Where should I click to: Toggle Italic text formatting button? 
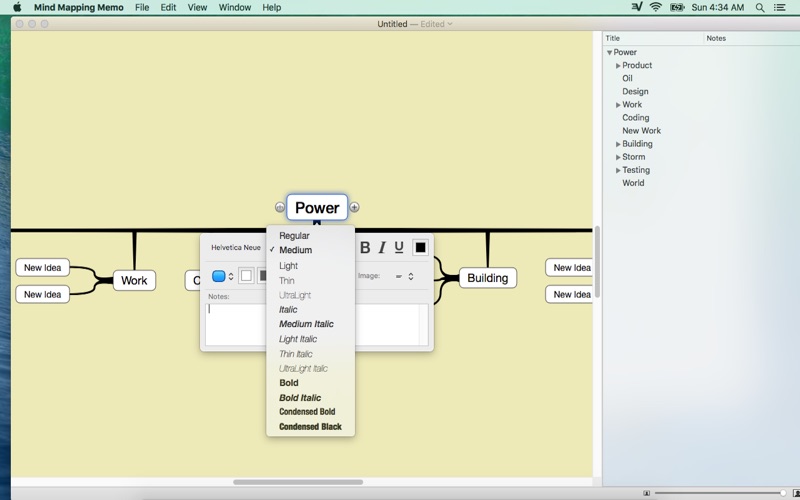(x=382, y=247)
